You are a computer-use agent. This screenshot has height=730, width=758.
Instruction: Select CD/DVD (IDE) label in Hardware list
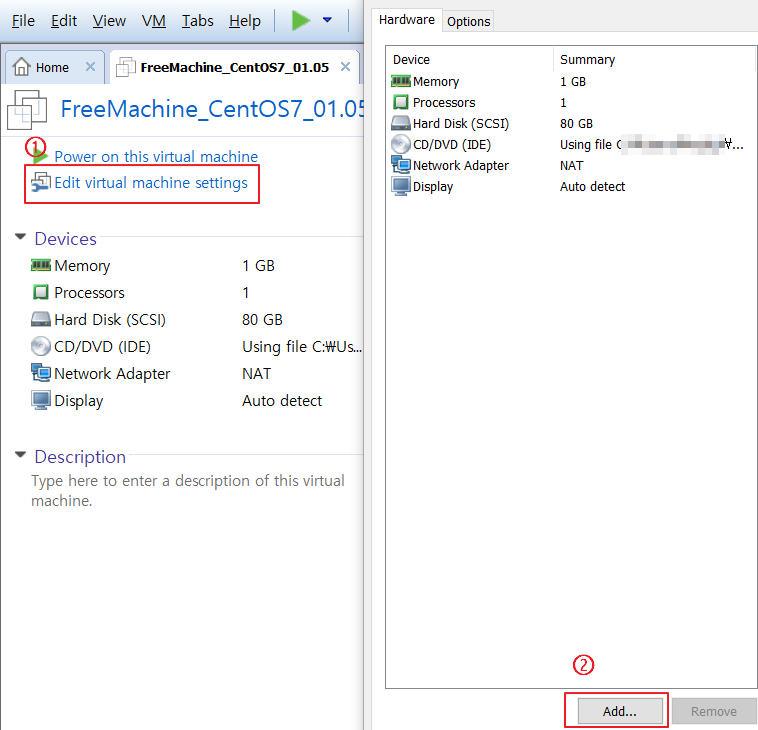point(452,145)
